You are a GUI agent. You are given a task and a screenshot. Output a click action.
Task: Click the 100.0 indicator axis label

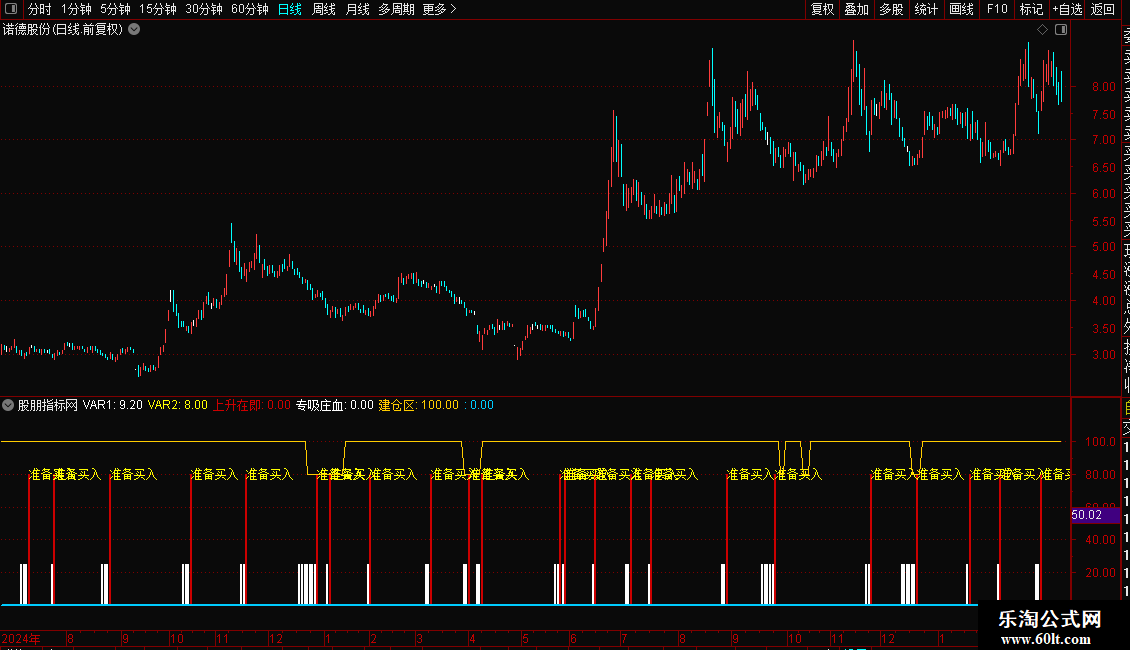[x=1100, y=441]
